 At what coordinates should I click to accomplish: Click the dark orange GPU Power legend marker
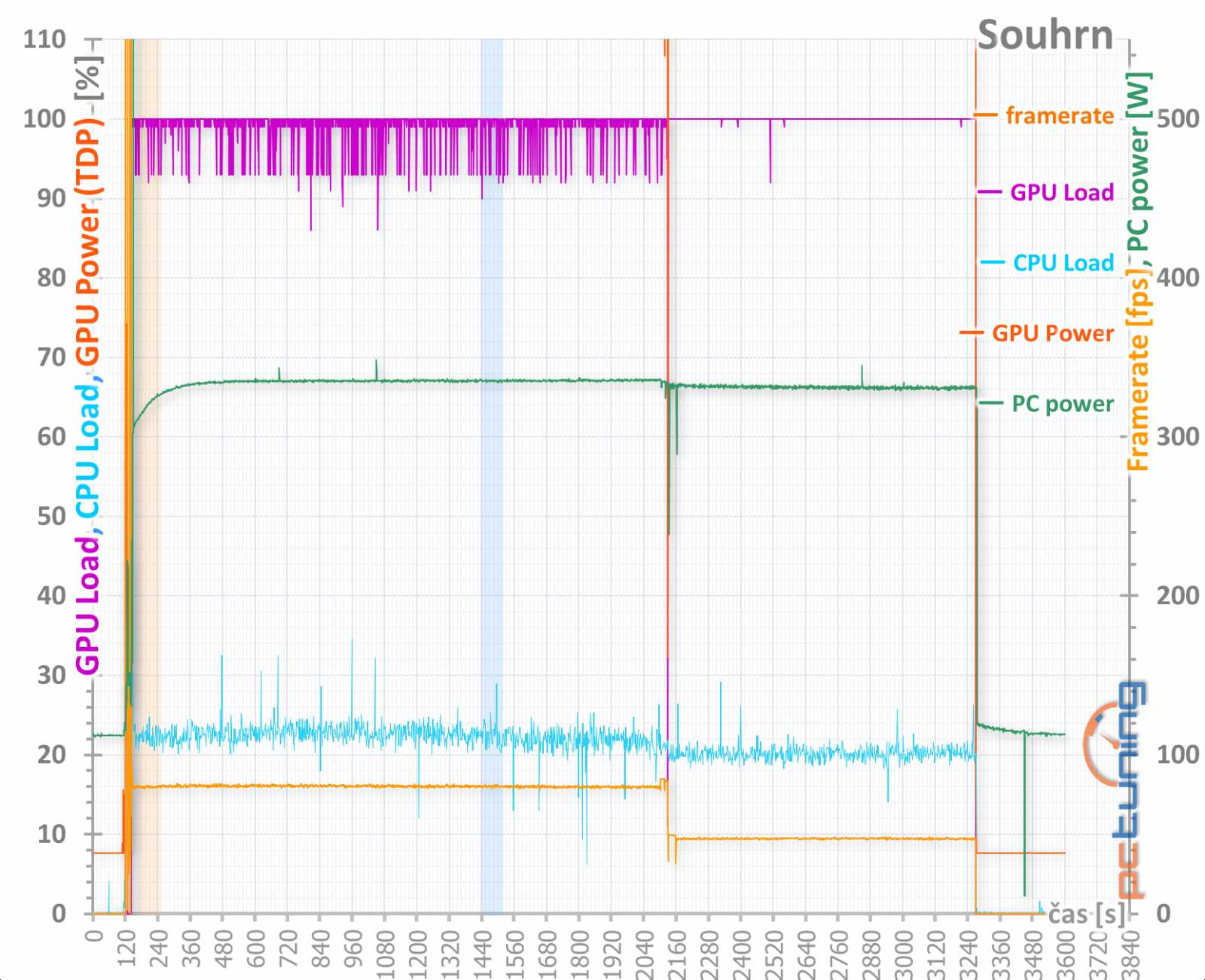[972, 333]
